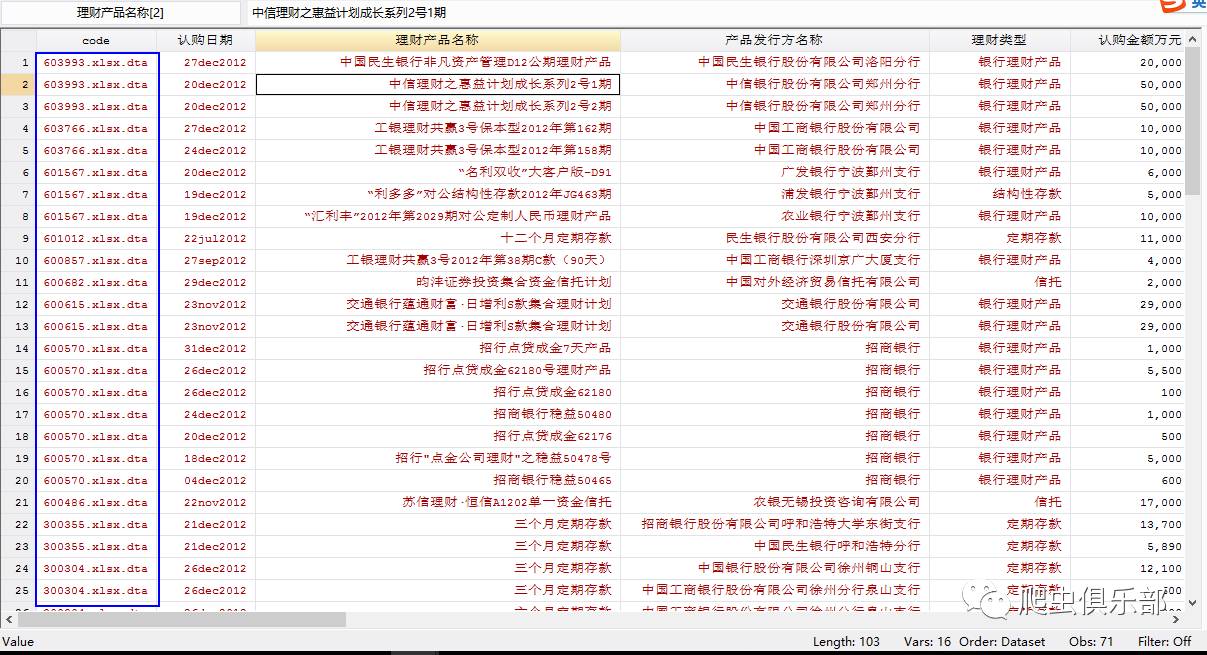Click the 招商银行稳益50480 cell

[438, 414]
